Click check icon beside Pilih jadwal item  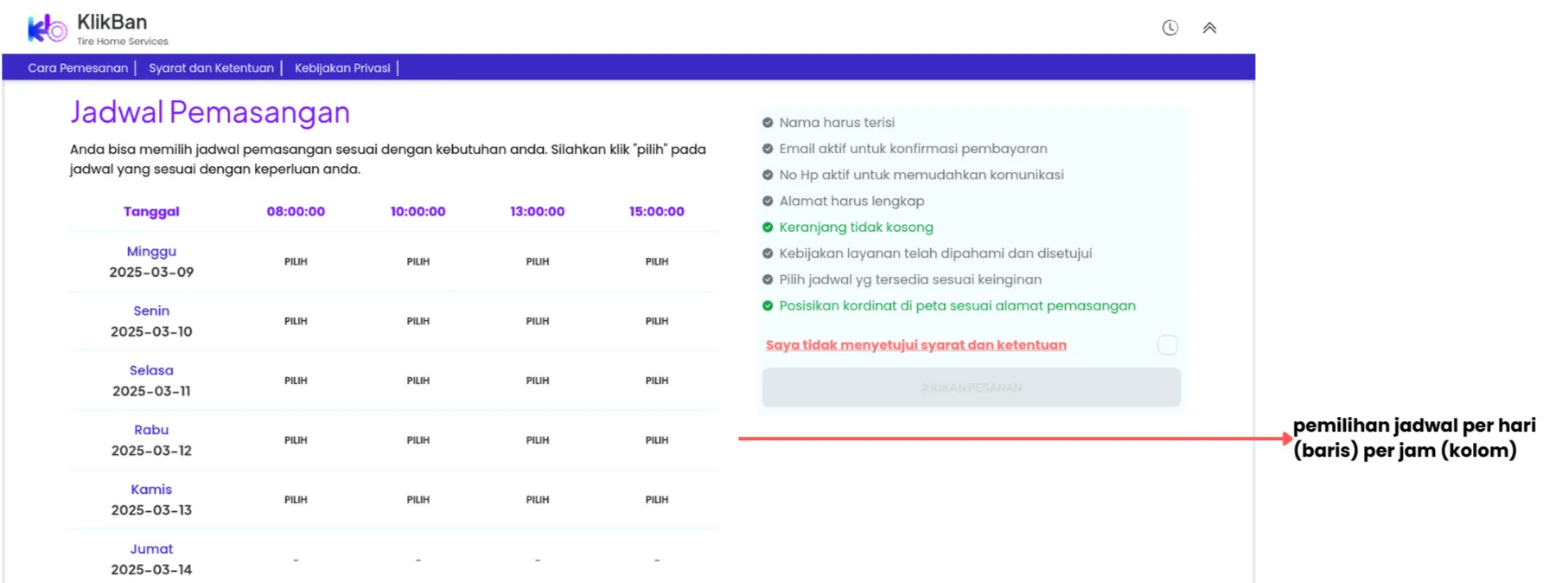click(767, 279)
